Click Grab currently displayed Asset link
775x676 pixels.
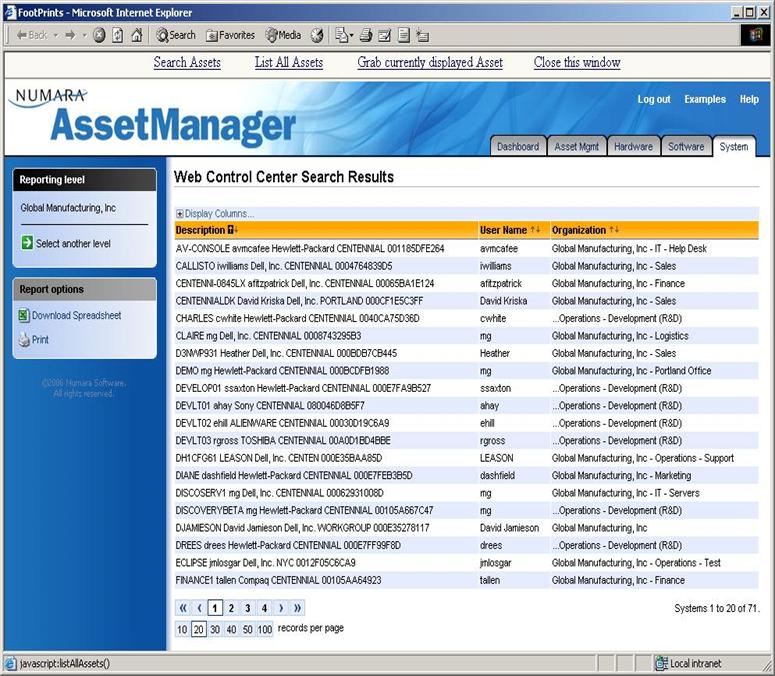click(x=430, y=62)
